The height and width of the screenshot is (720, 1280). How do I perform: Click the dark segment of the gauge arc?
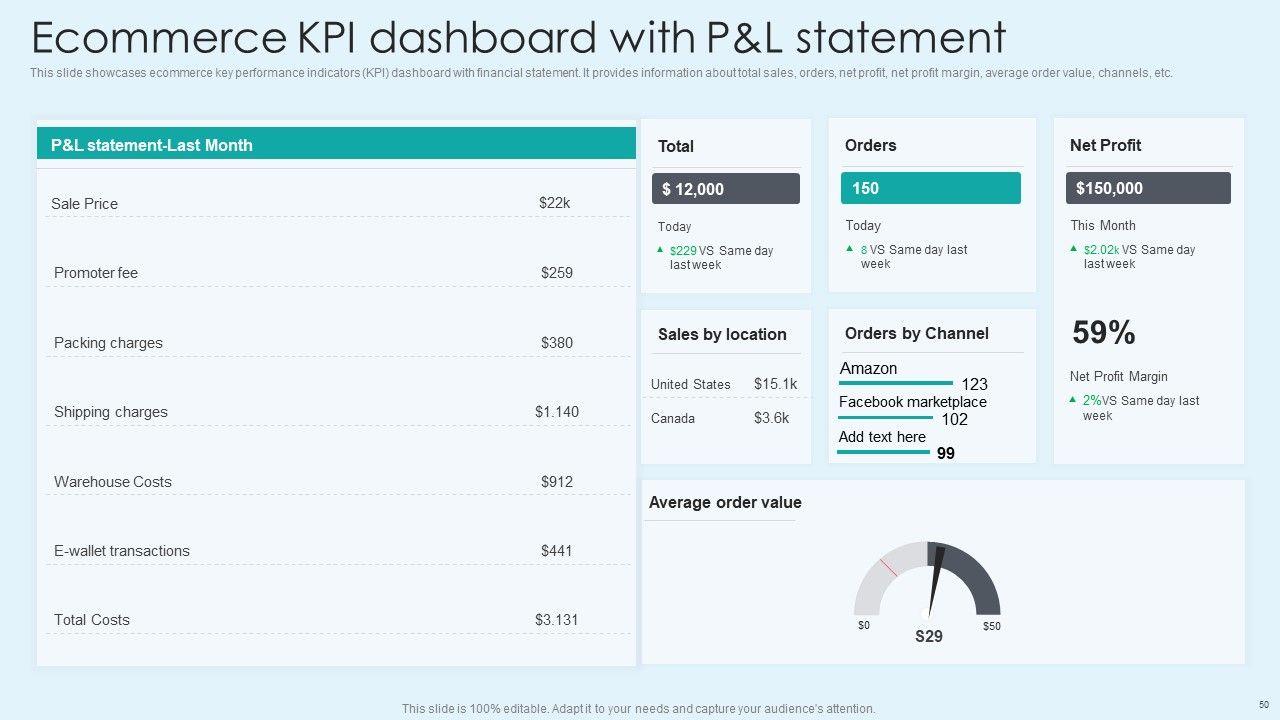pos(975,577)
